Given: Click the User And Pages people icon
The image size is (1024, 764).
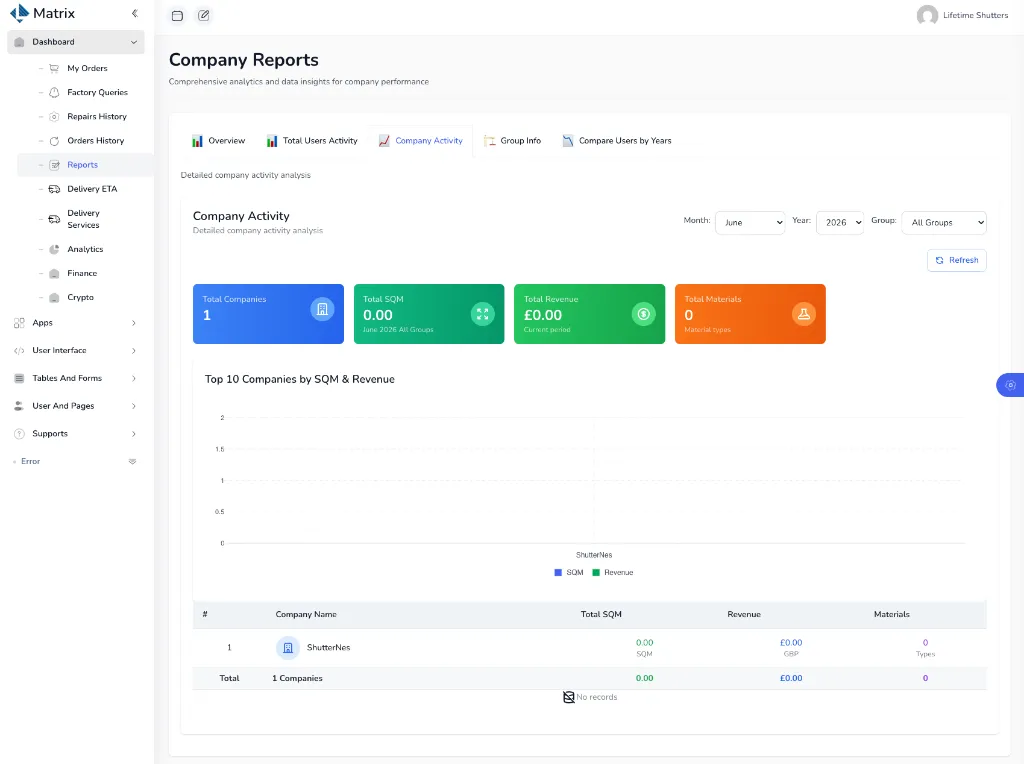Looking at the screenshot, I should click(x=19, y=406).
